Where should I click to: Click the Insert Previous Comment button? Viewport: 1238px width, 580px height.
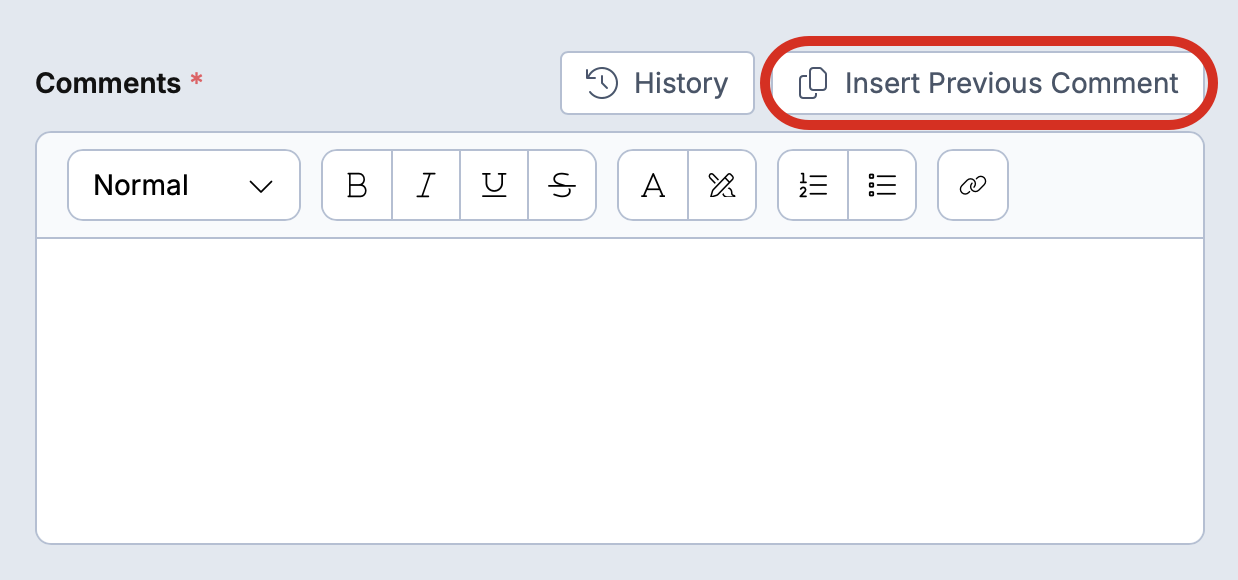point(988,83)
